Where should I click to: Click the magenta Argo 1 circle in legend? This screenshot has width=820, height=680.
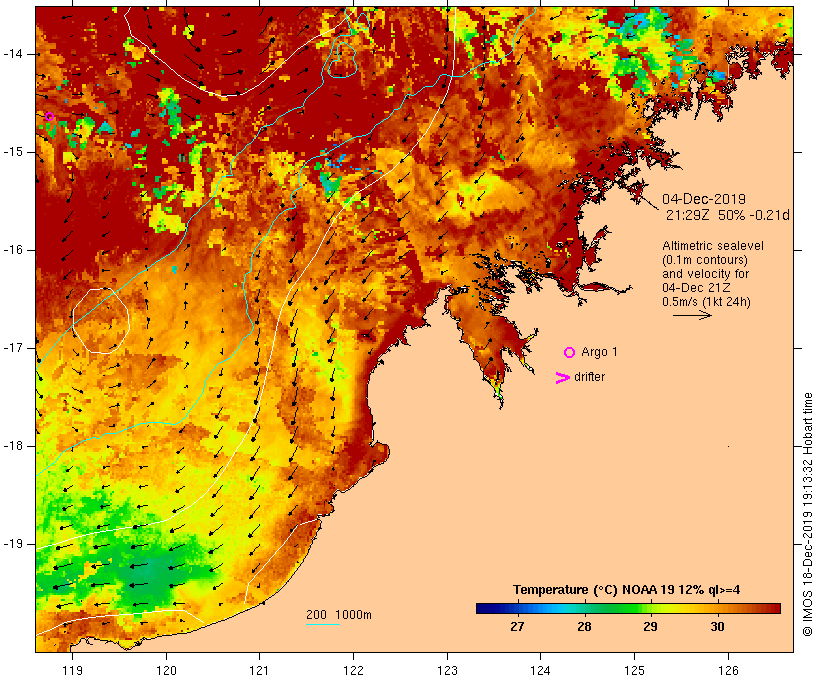tap(570, 353)
